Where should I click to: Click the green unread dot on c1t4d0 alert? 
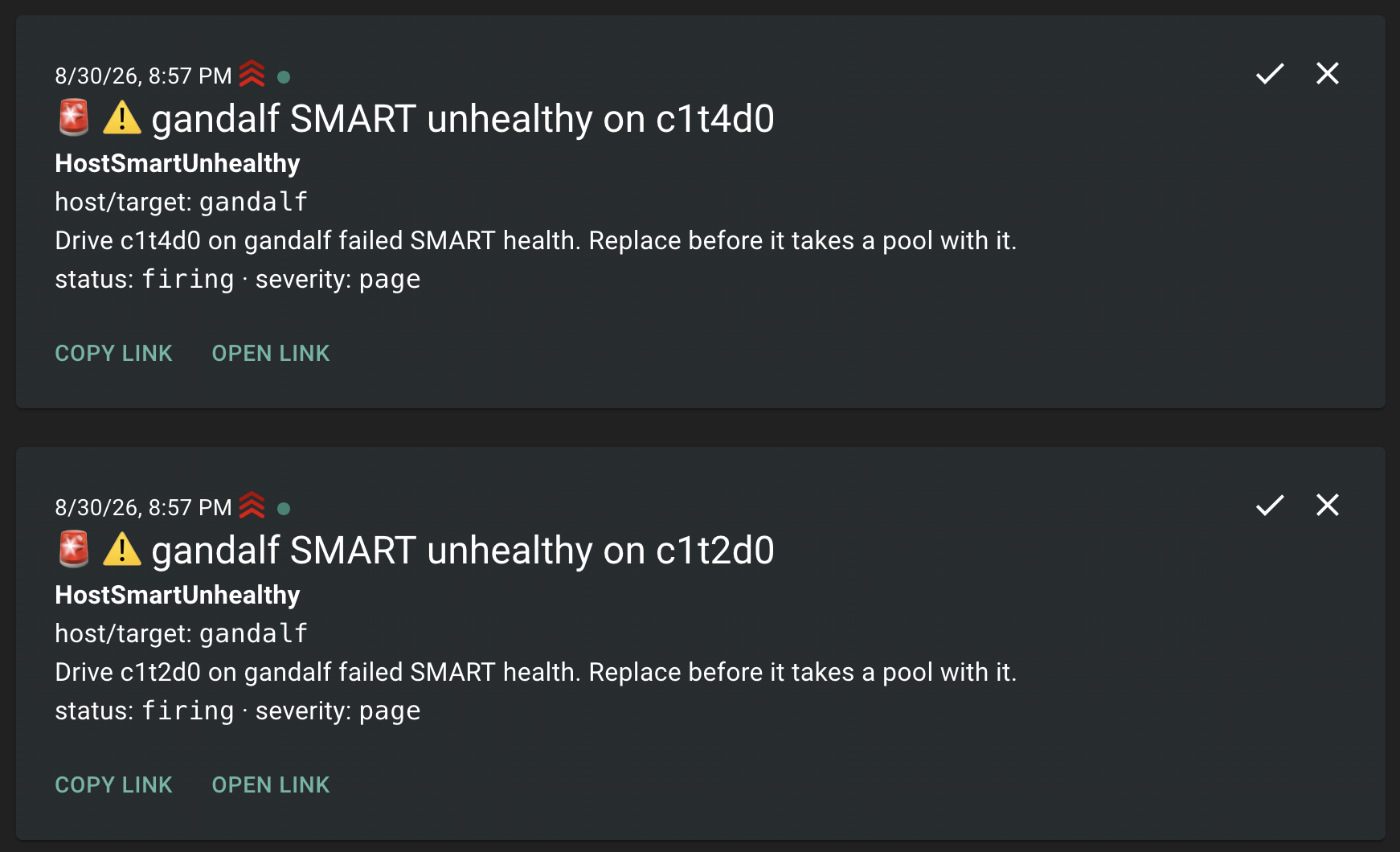pos(284,77)
